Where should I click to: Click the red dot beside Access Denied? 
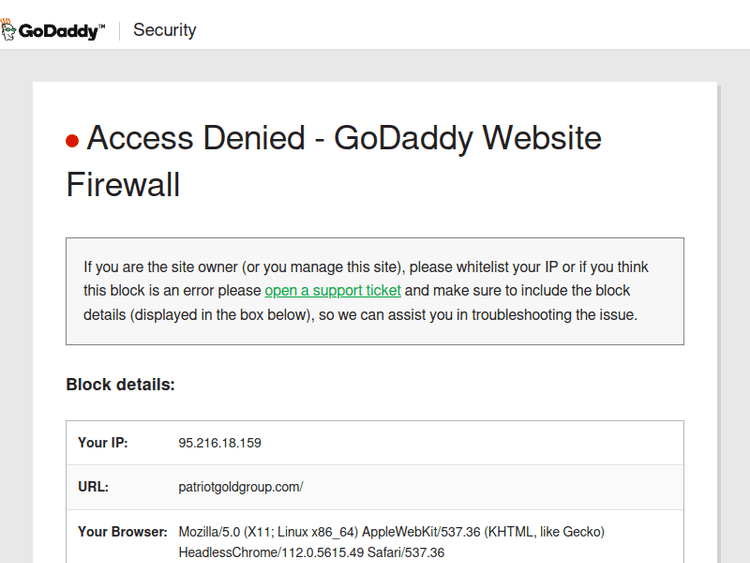point(72,141)
